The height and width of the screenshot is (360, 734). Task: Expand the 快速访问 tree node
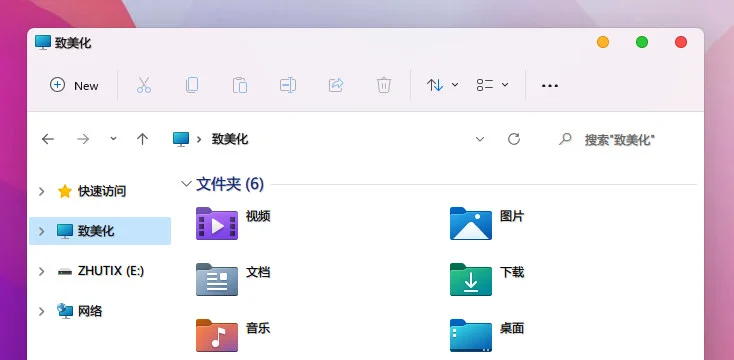click(x=41, y=191)
